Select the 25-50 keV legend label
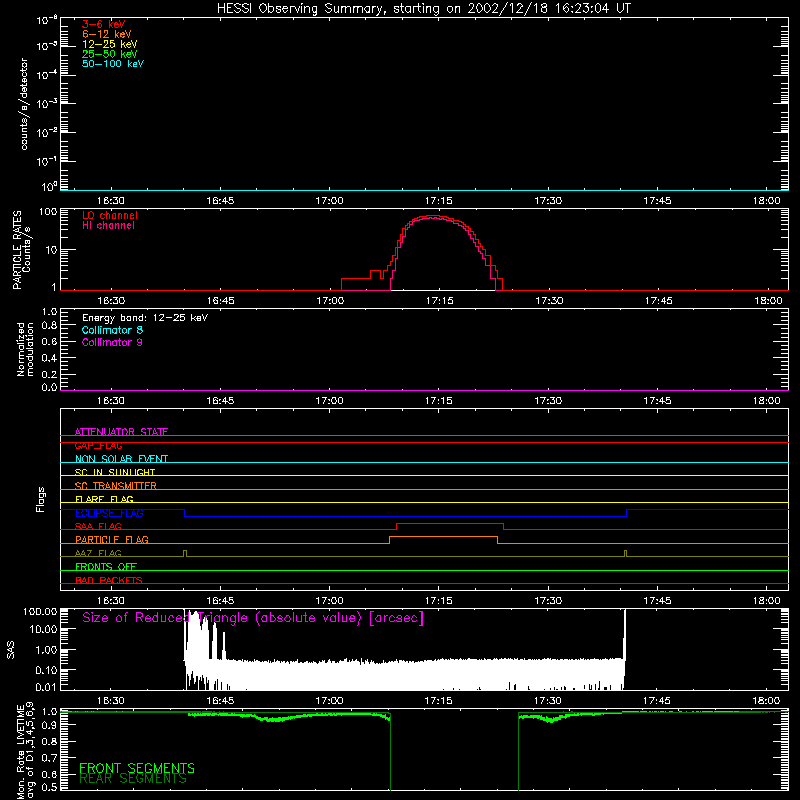The image size is (800, 800). [110, 54]
